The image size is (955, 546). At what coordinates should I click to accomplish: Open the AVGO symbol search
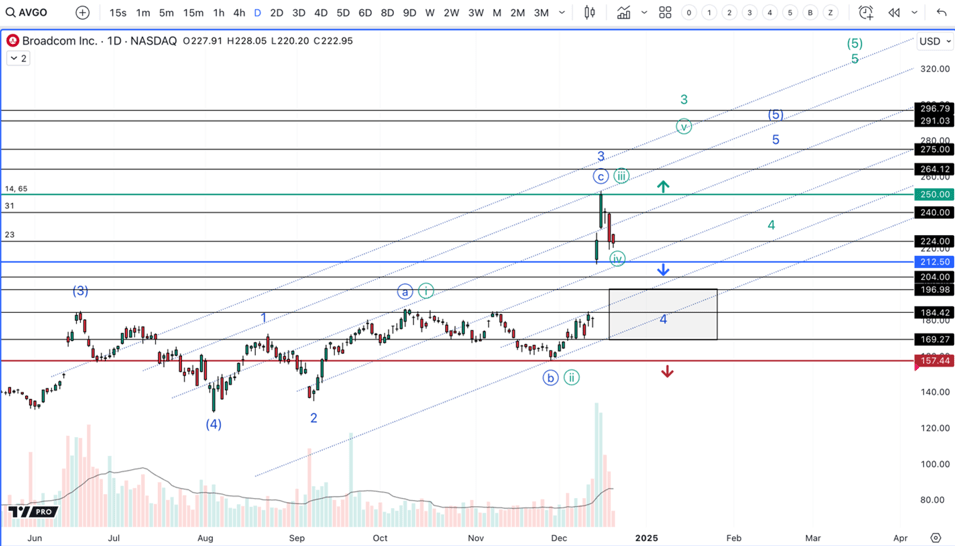[x=33, y=13]
